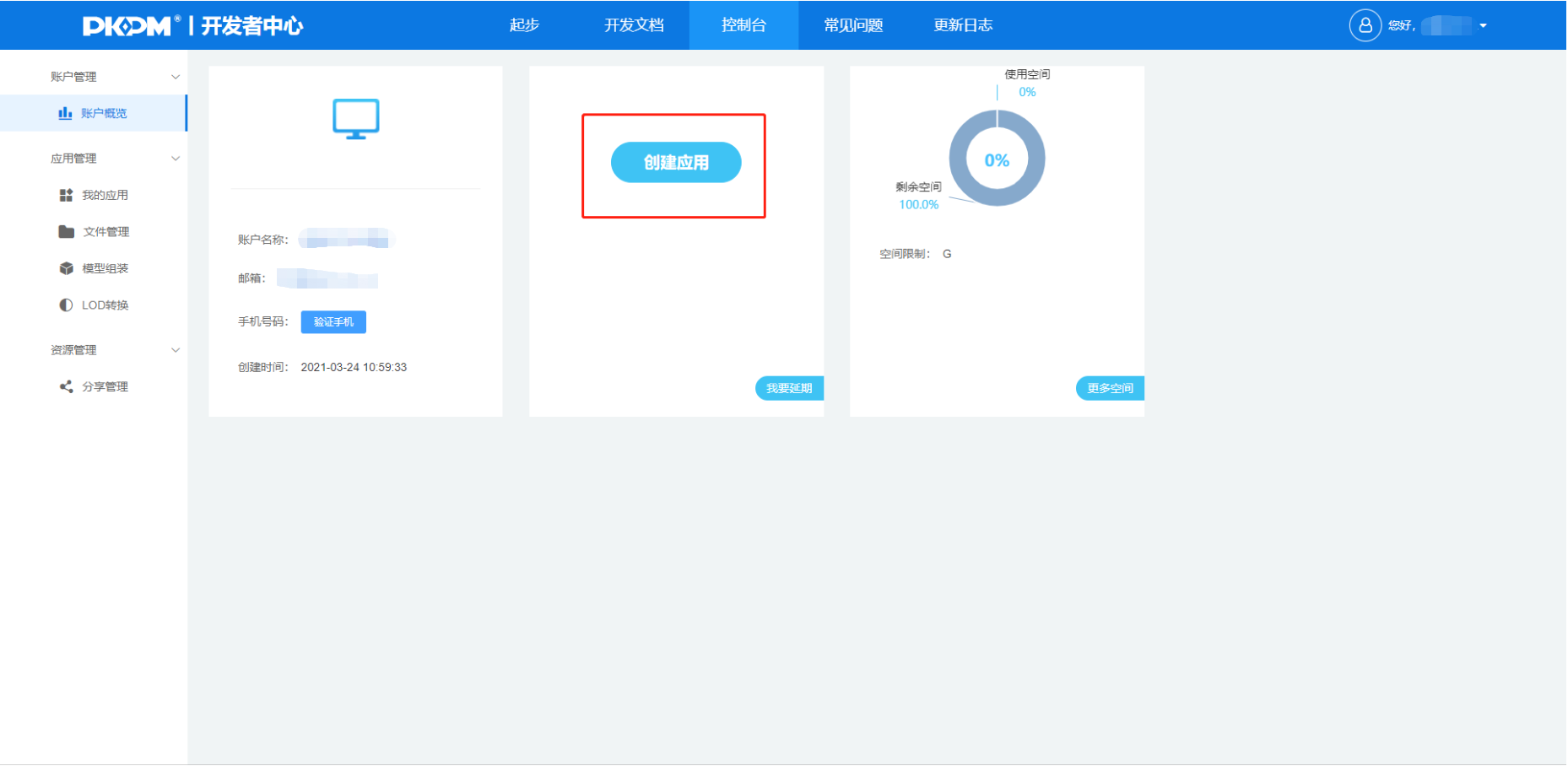Collapse the 账户管理 sidebar section
Viewport: 1568px width, 766px height.
[x=176, y=77]
